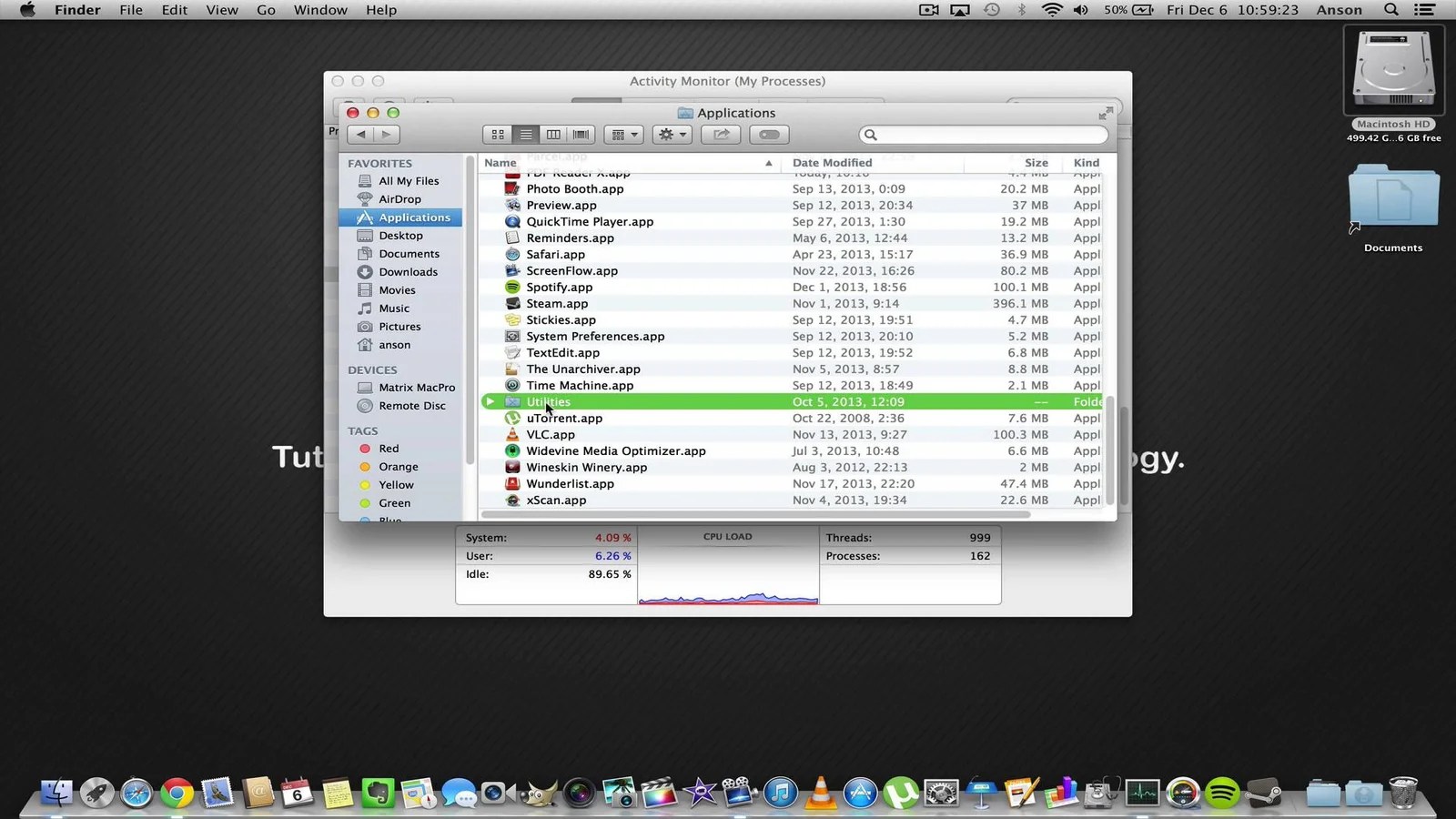Open Activity Monitor from the Dock

tap(1142, 793)
